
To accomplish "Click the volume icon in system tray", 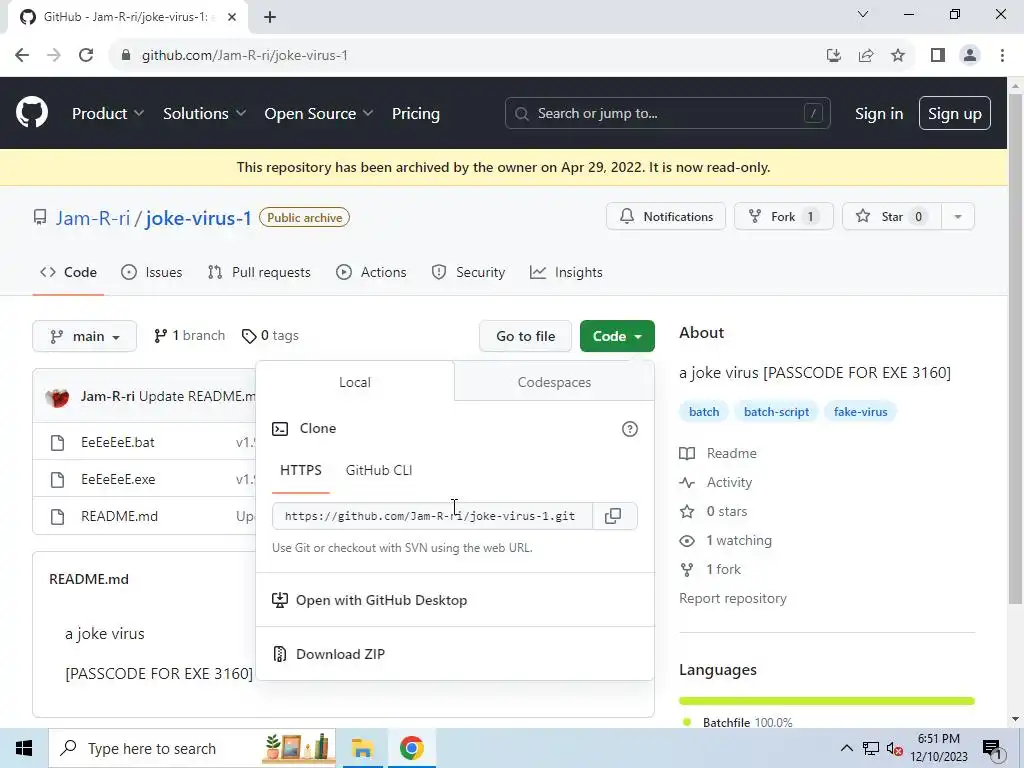I will pyautogui.click(x=894, y=748).
